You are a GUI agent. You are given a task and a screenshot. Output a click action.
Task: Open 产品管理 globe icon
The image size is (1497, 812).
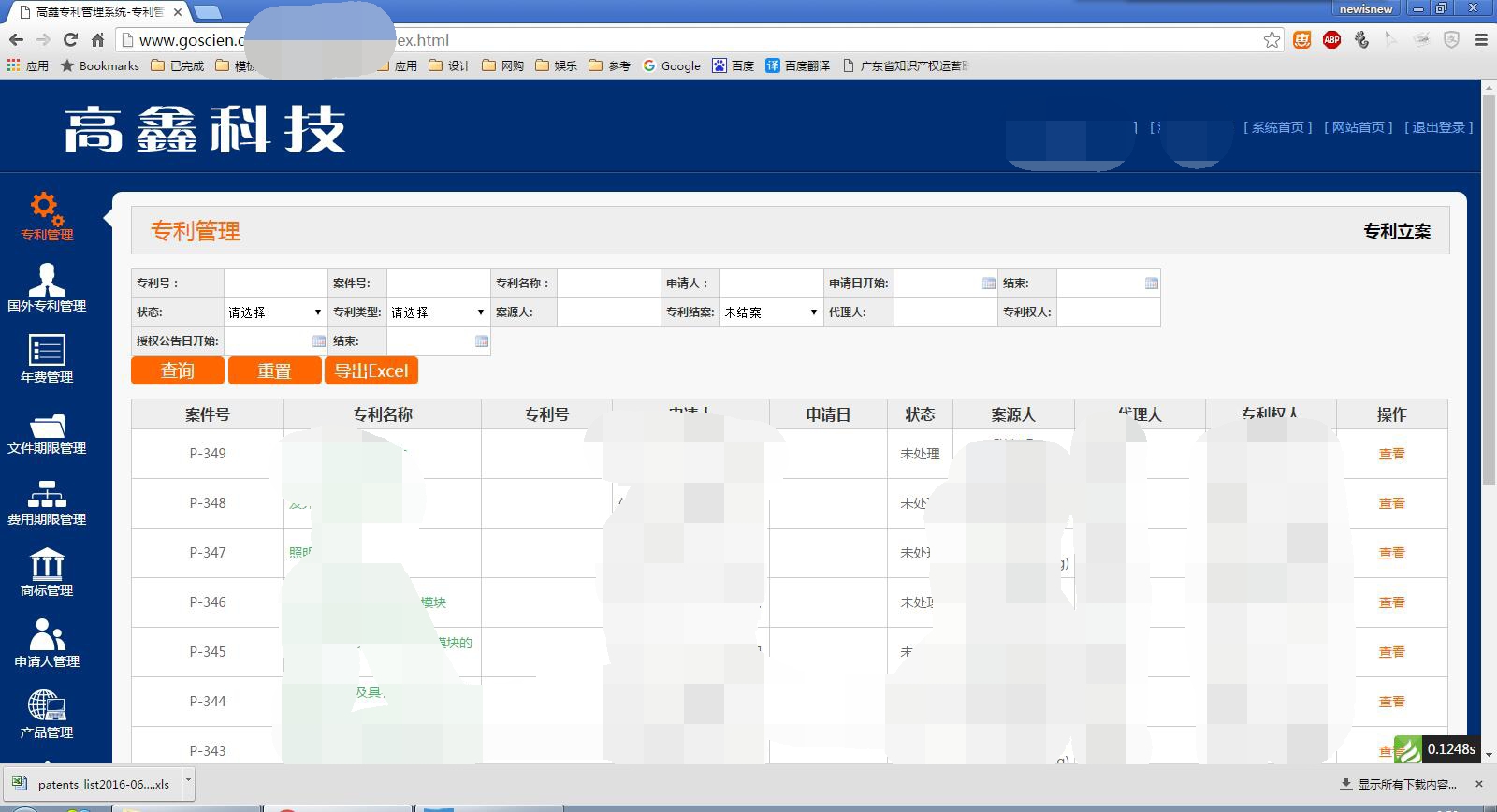(x=46, y=706)
